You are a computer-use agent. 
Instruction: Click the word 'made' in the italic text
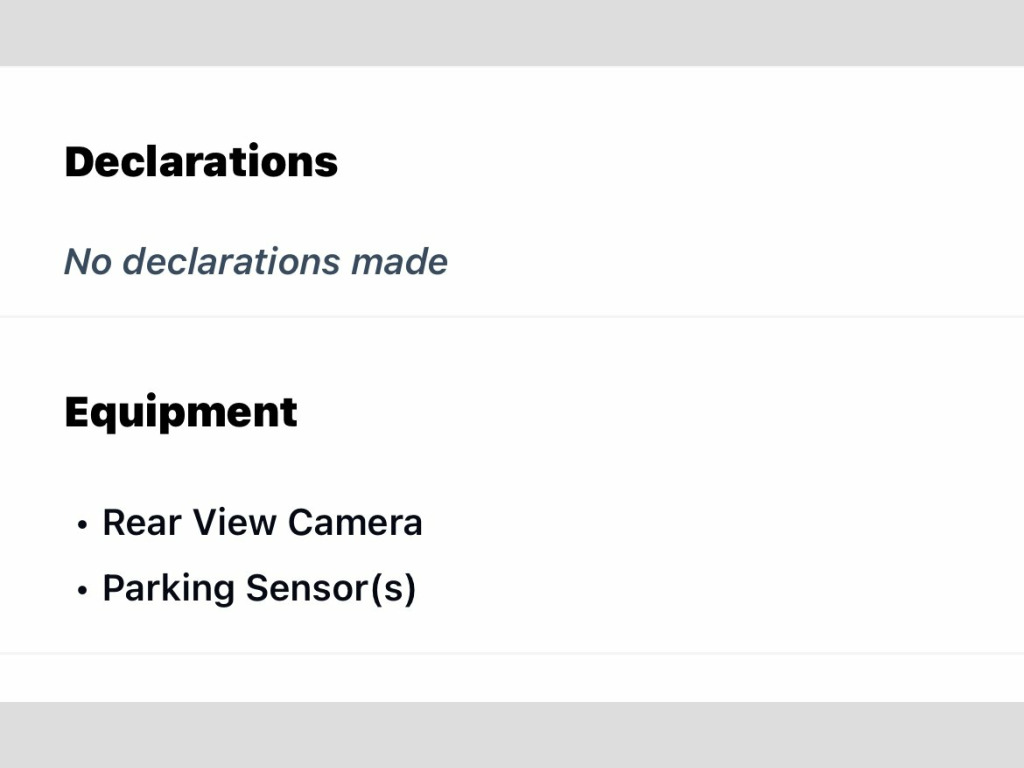click(399, 261)
